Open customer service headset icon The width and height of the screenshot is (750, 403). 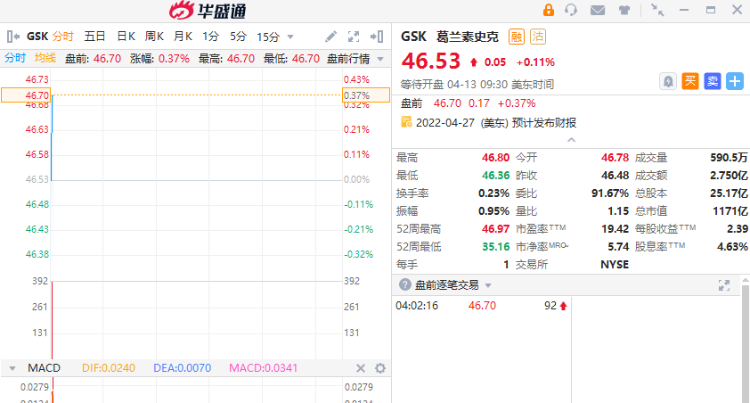coord(571,10)
